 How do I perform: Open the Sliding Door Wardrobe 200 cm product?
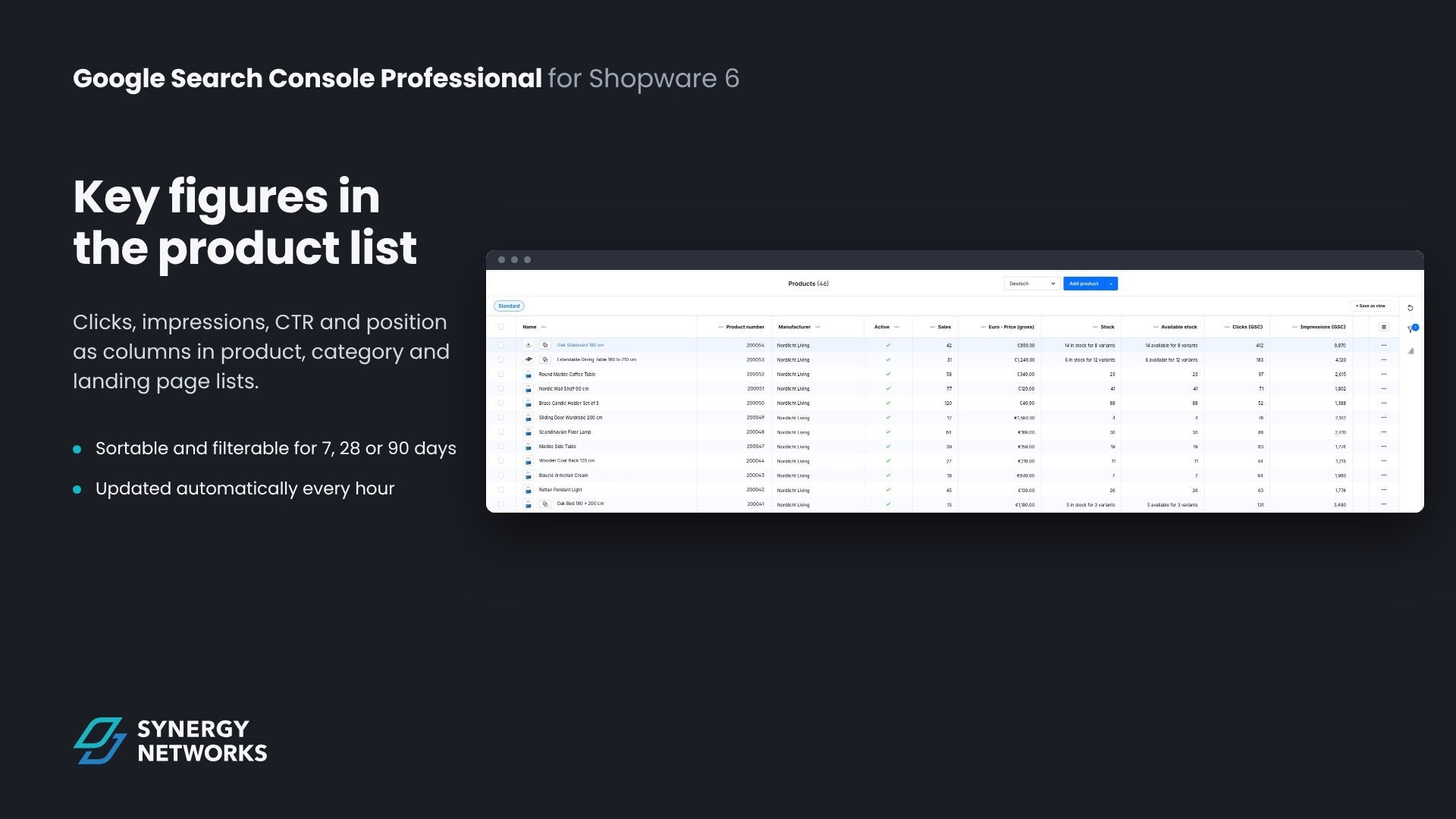[x=570, y=418]
